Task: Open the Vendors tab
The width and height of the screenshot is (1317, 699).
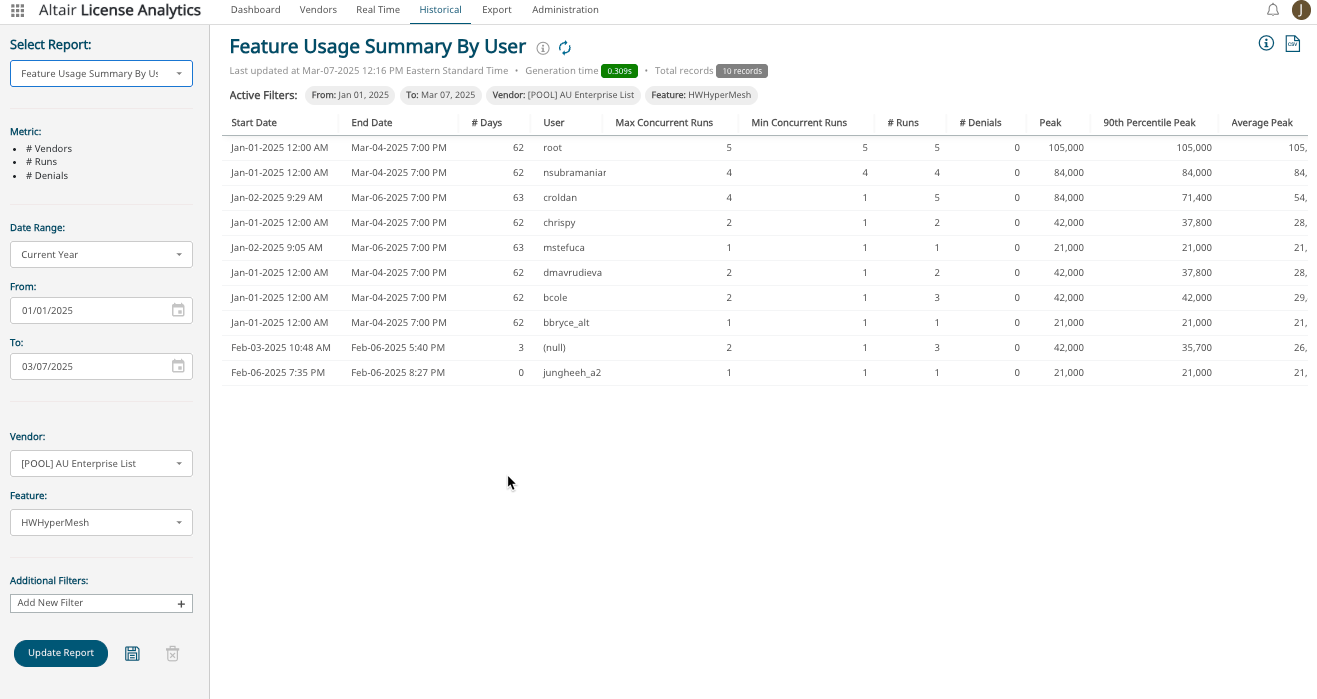Action: click(x=318, y=10)
